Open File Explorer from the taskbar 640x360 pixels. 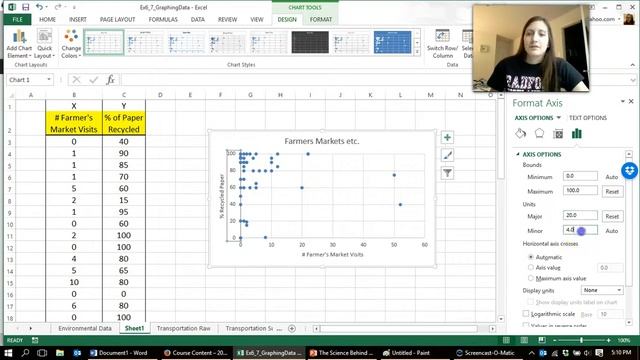coord(60,353)
